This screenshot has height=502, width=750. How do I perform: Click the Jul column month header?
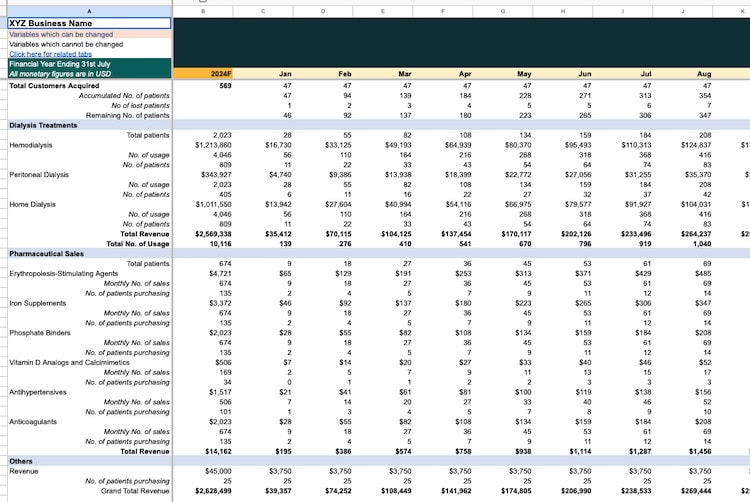tap(646, 74)
